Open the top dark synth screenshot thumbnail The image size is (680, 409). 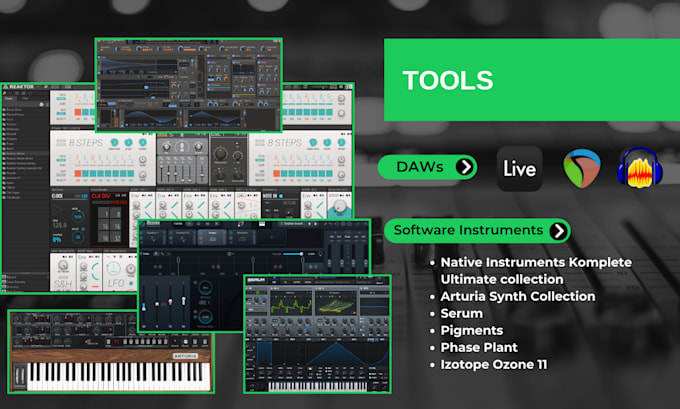click(189, 85)
